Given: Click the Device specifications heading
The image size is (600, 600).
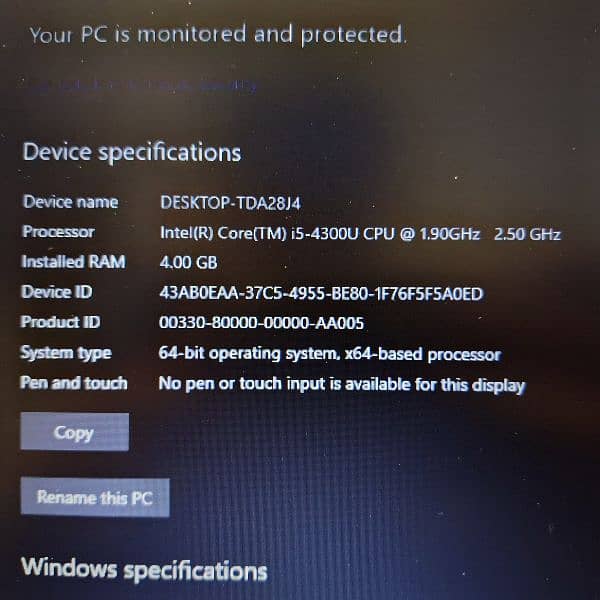Looking at the screenshot, I should click(x=132, y=153).
